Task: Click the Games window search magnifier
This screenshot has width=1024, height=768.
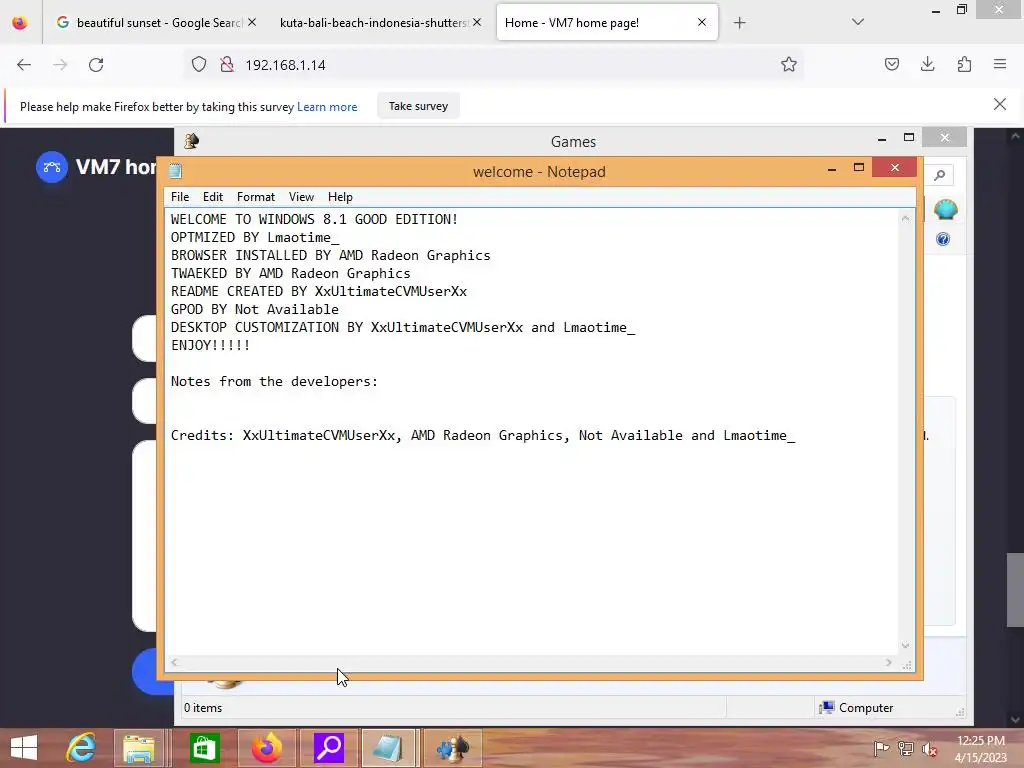Action: pyautogui.click(x=940, y=175)
